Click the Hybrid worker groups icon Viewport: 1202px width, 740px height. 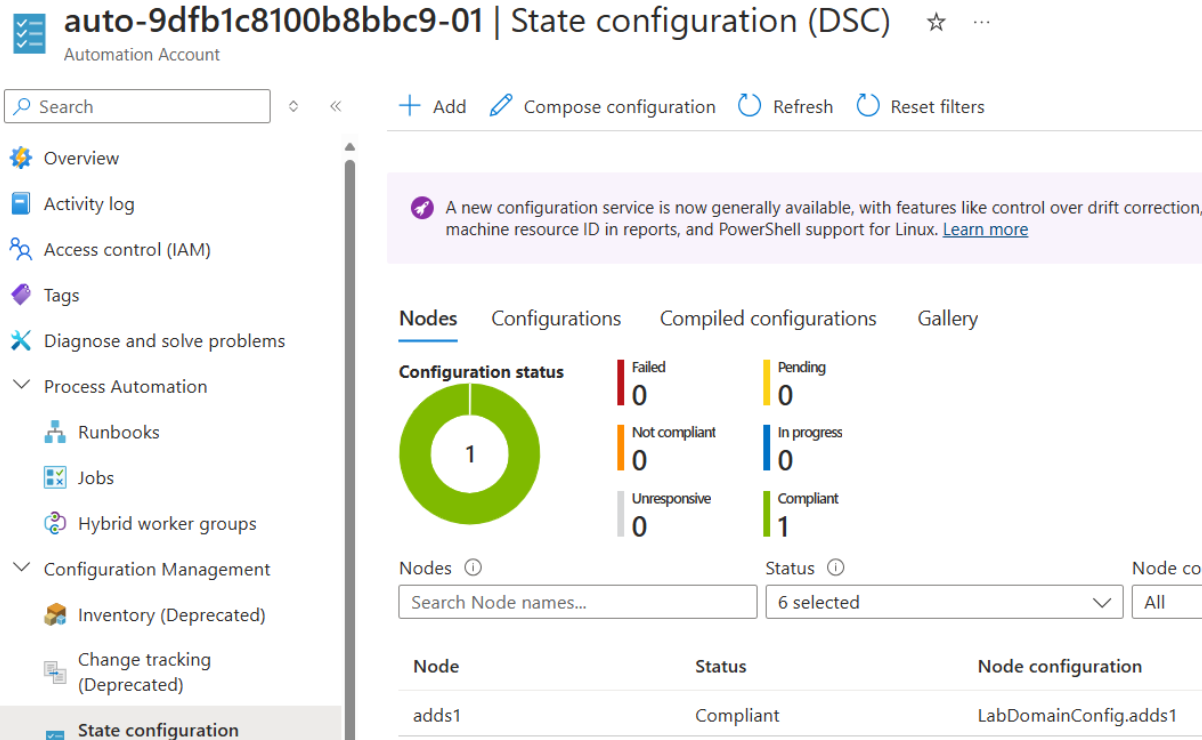click(55, 524)
